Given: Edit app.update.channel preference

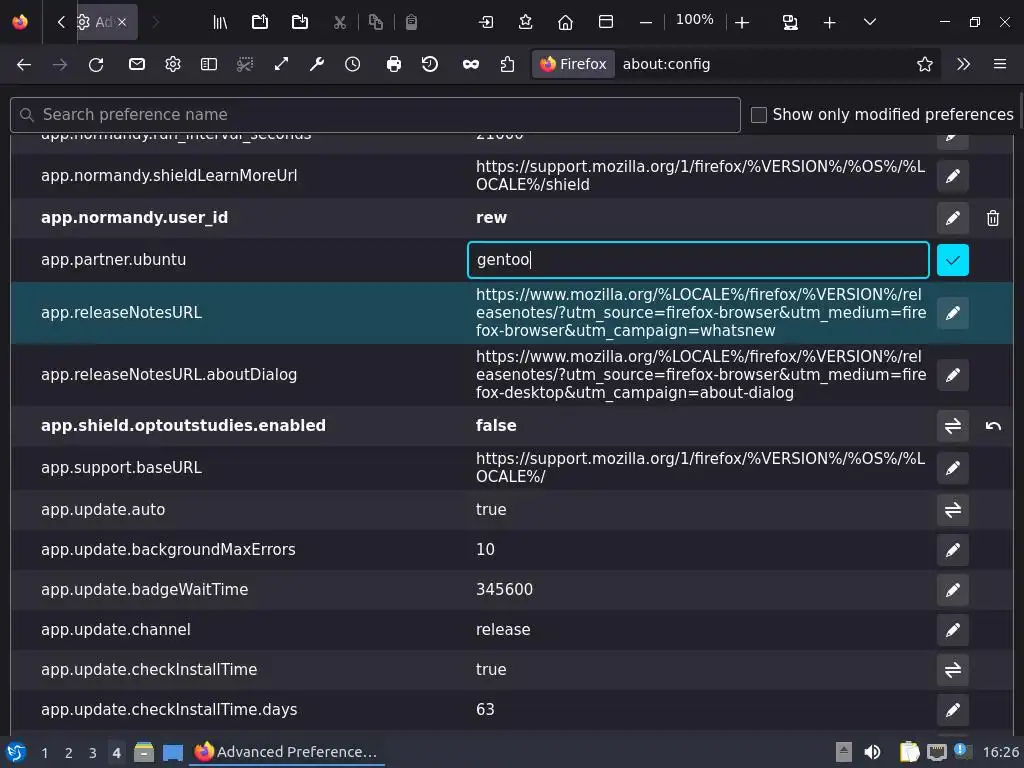Looking at the screenshot, I should (953, 630).
